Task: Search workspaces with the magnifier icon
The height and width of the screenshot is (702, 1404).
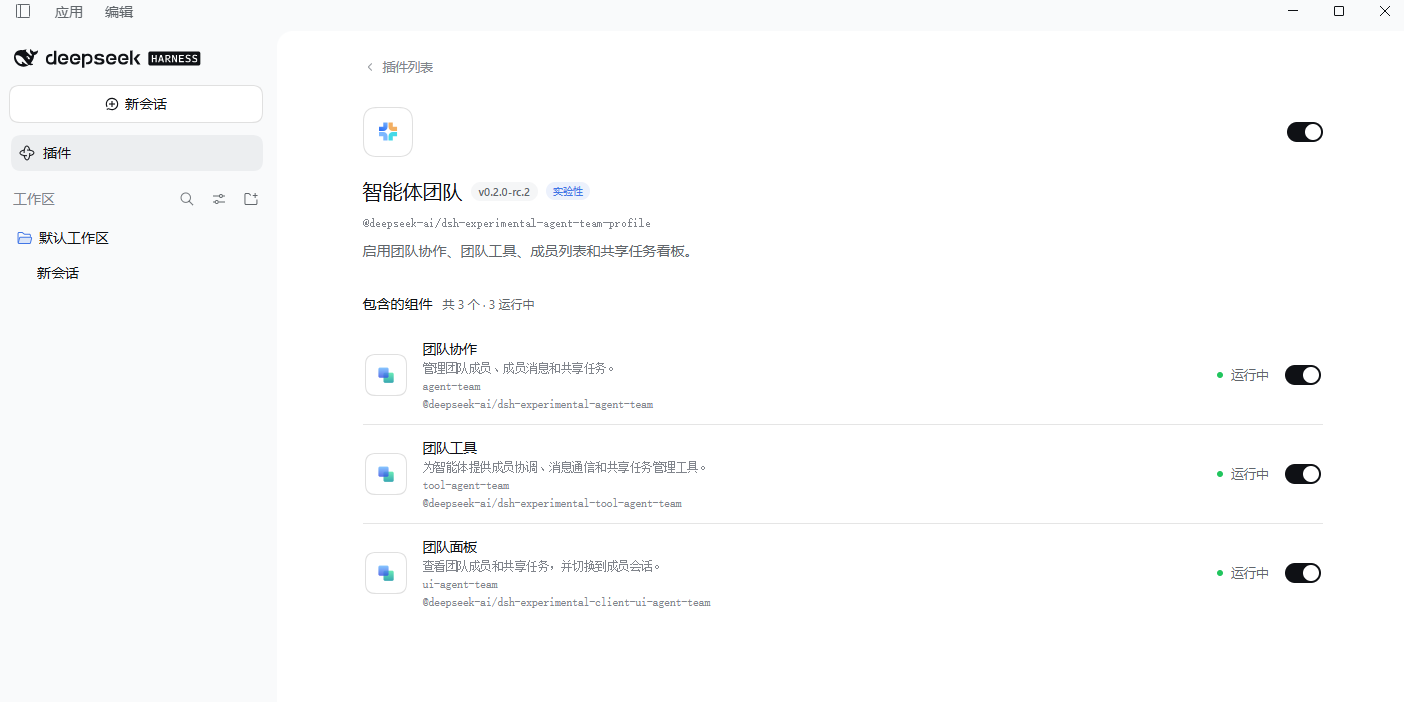Action: click(187, 199)
